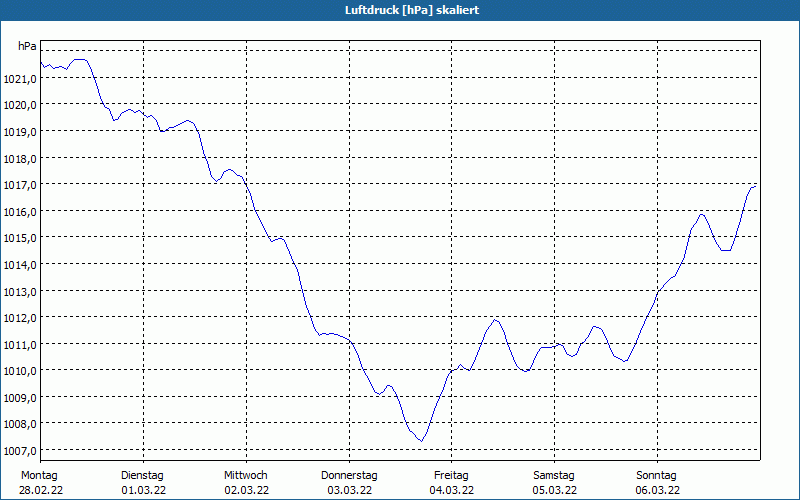This screenshot has height=500, width=800.
Task: Click the date 05.03.22
Action: [555, 490]
